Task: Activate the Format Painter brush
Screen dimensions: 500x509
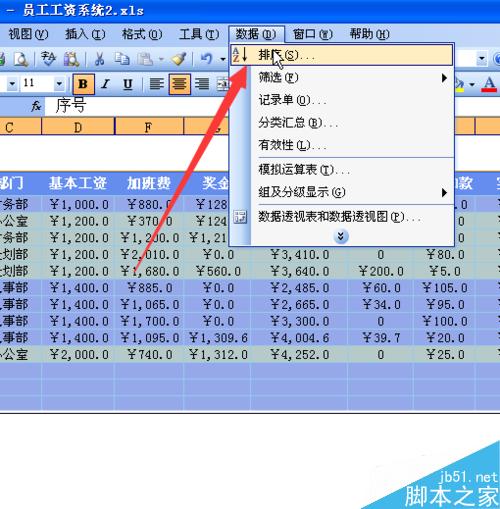Action: (179, 59)
